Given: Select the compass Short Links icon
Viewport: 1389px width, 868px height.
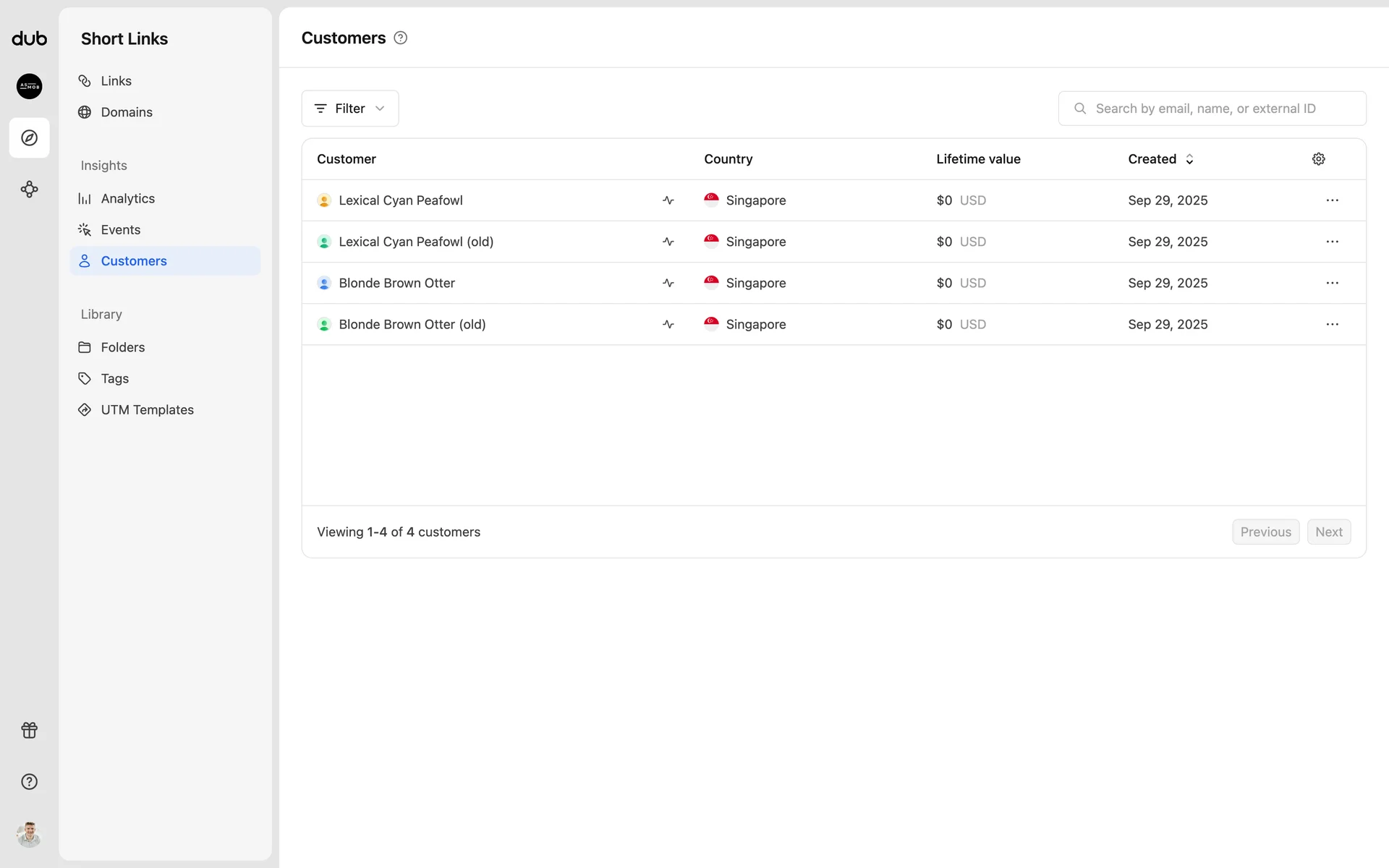Looking at the screenshot, I should click(x=29, y=137).
